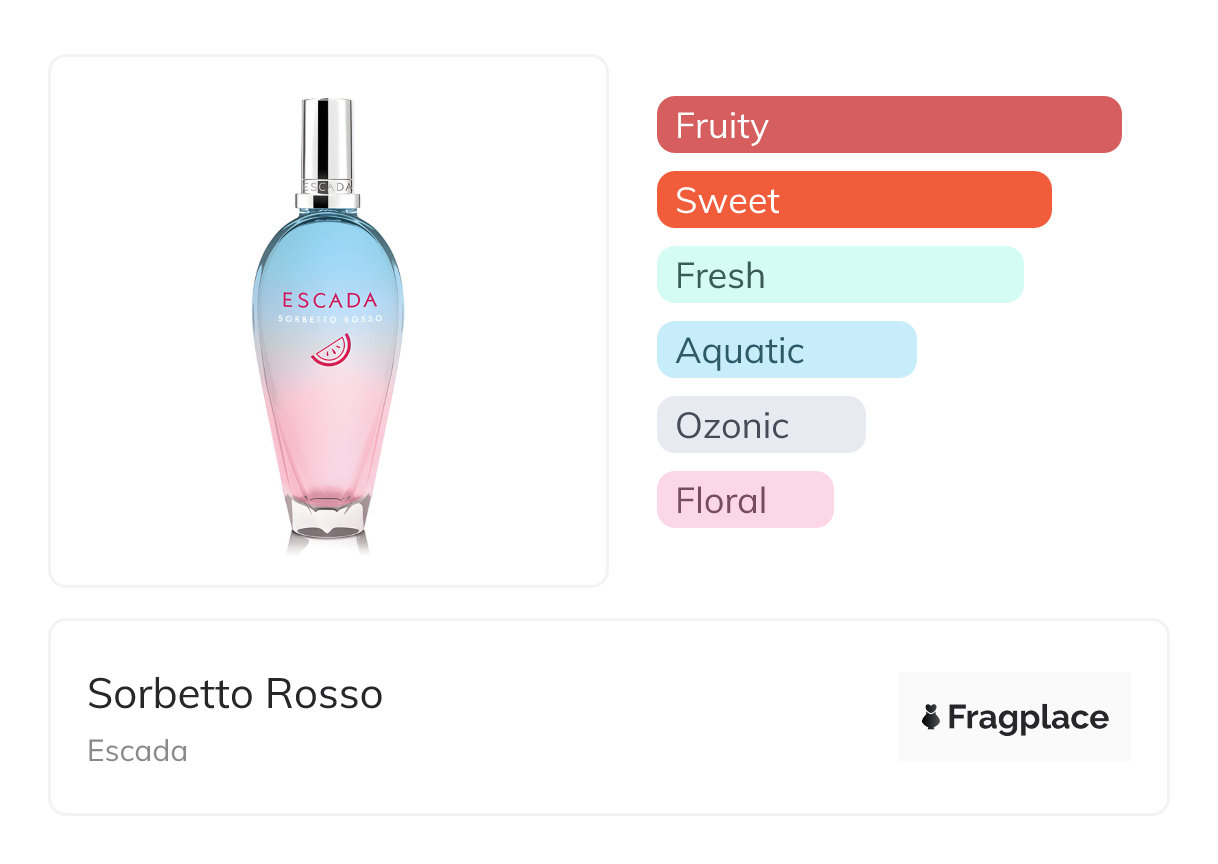Open the perfume bottle product image
The image size is (1218, 864).
[328, 320]
